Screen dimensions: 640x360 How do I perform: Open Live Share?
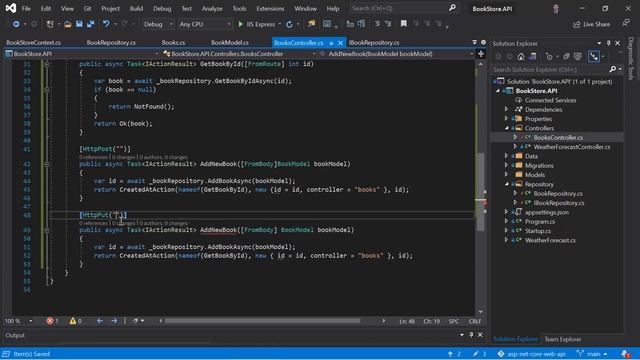point(591,24)
